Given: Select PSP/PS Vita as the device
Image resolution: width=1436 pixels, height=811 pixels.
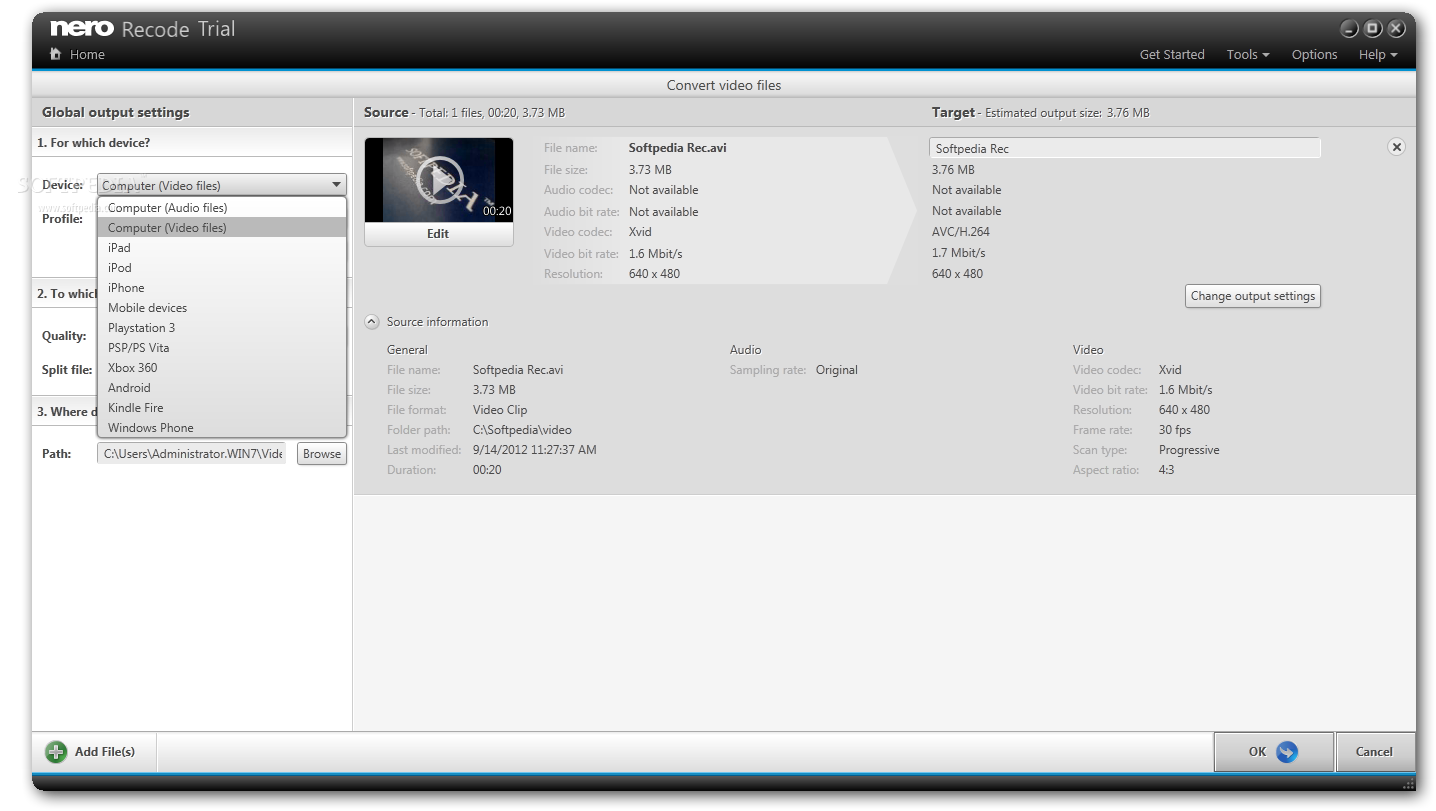Looking at the screenshot, I should point(222,348).
